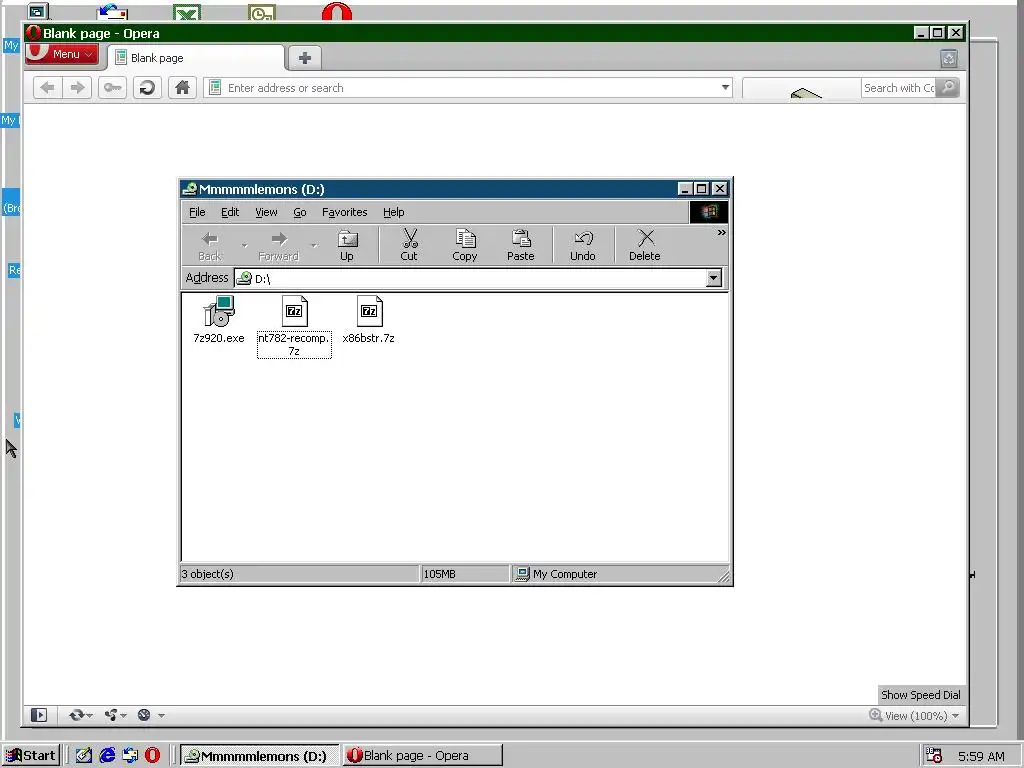1024x768 pixels.
Task: Open the Forward history dropdown arrow
Action: [313, 246]
